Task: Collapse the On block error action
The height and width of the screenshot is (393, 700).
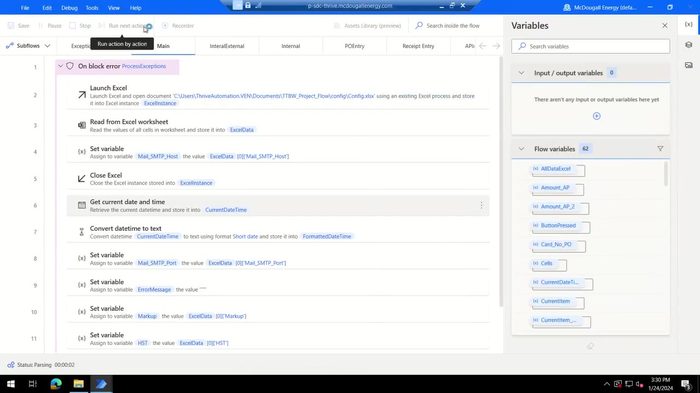Action: (60, 66)
